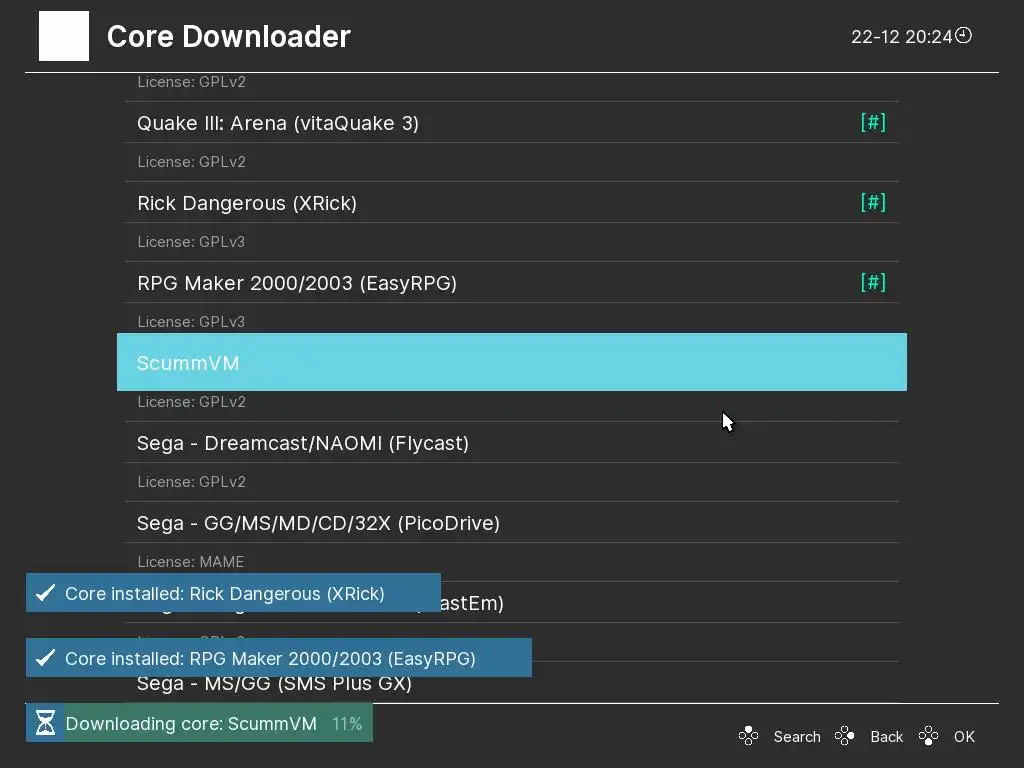Click the Back gamepad button icon

click(x=844, y=736)
